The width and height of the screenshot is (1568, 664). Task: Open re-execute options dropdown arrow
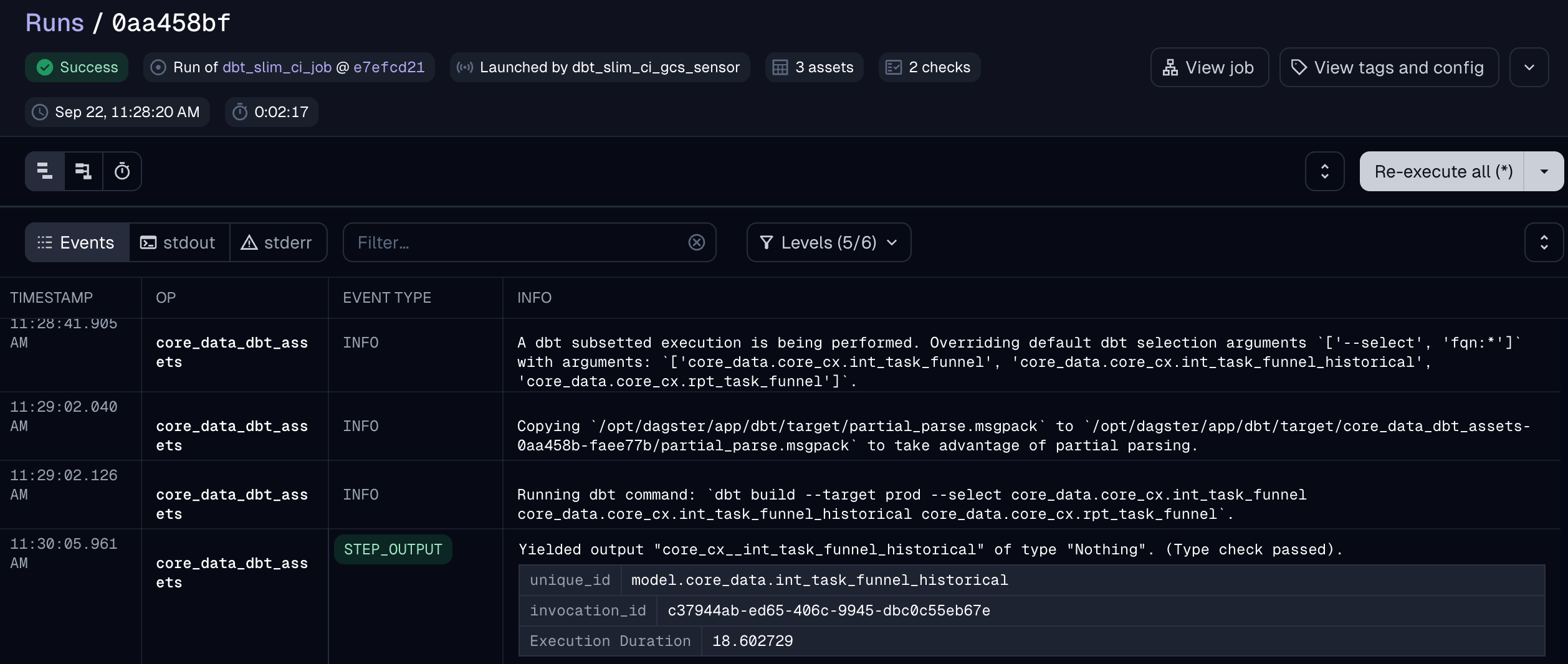(x=1544, y=171)
